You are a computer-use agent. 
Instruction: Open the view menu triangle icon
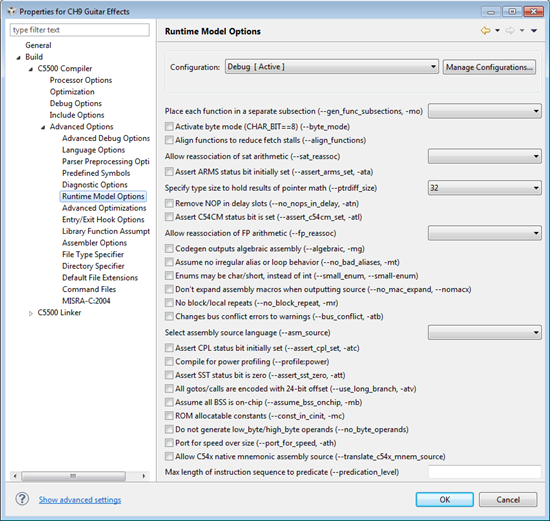coord(534,31)
